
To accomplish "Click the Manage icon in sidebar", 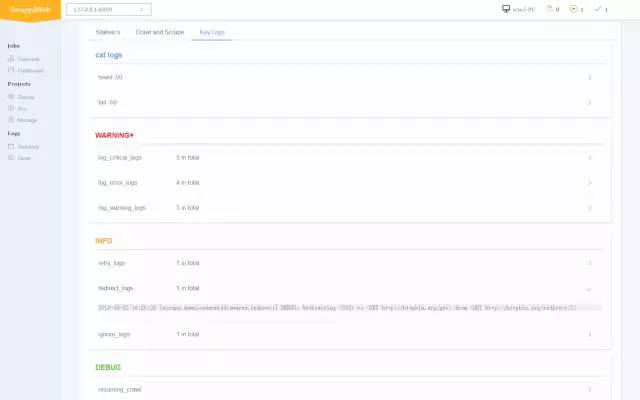I will coord(11,120).
